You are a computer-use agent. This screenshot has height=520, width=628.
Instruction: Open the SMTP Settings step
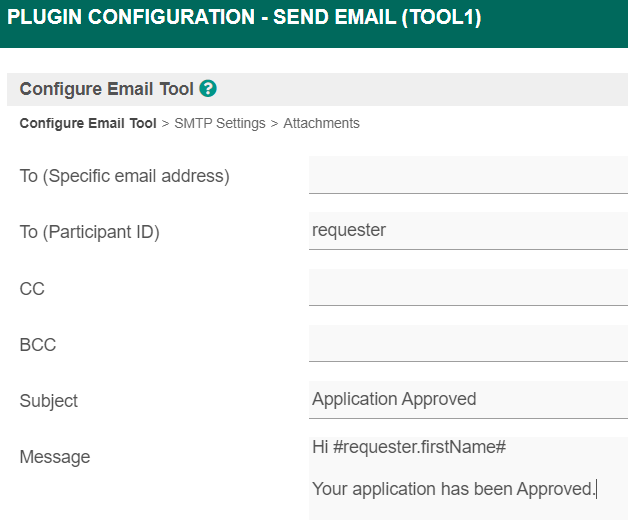[x=220, y=124]
